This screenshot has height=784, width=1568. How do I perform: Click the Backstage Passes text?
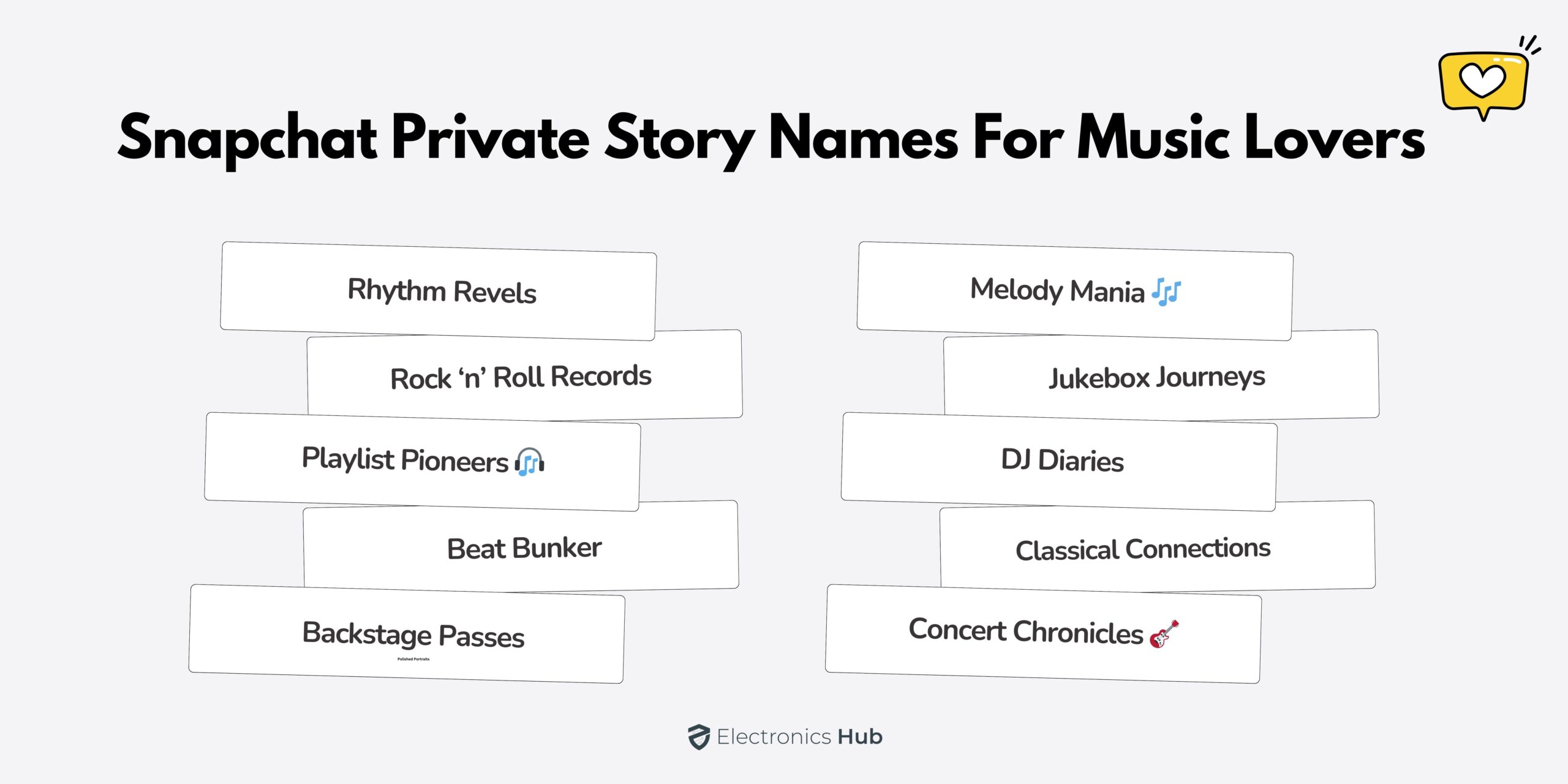point(413,635)
